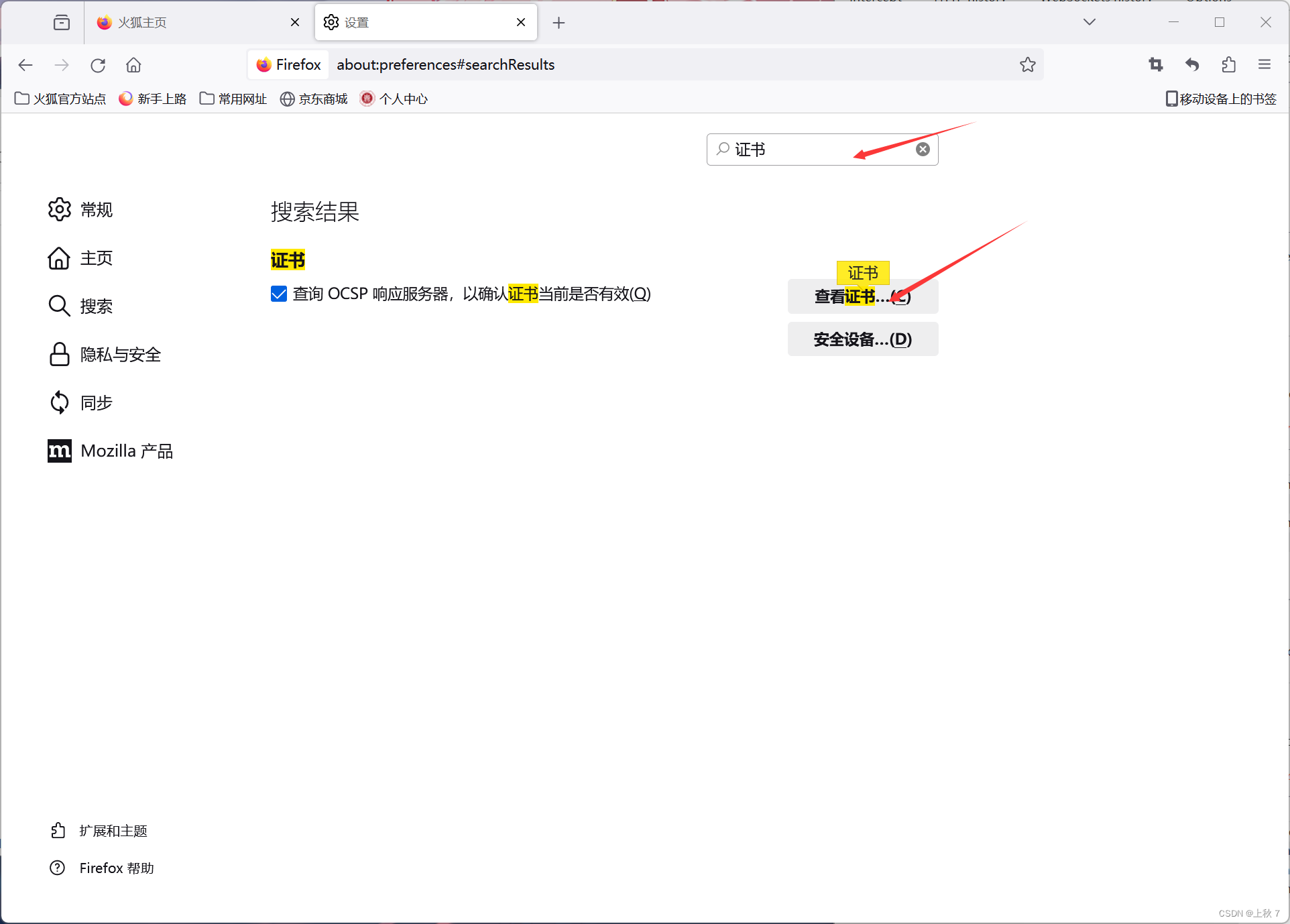The width and height of the screenshot is (1290, 924).
Task: Open the hamburger application menu
Action: click(1265, 64)
